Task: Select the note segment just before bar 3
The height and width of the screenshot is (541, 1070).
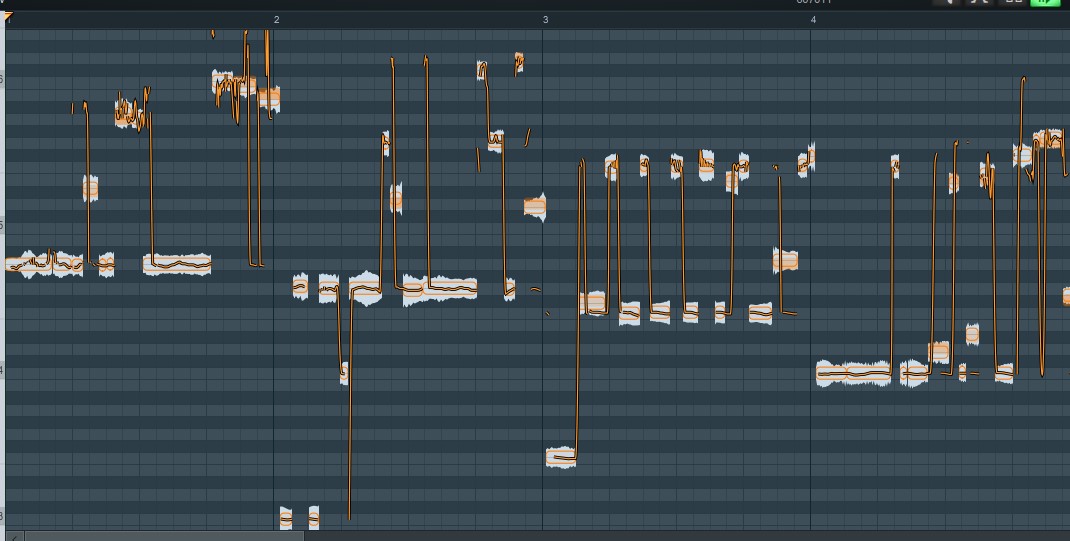Action: pos(535,206)
